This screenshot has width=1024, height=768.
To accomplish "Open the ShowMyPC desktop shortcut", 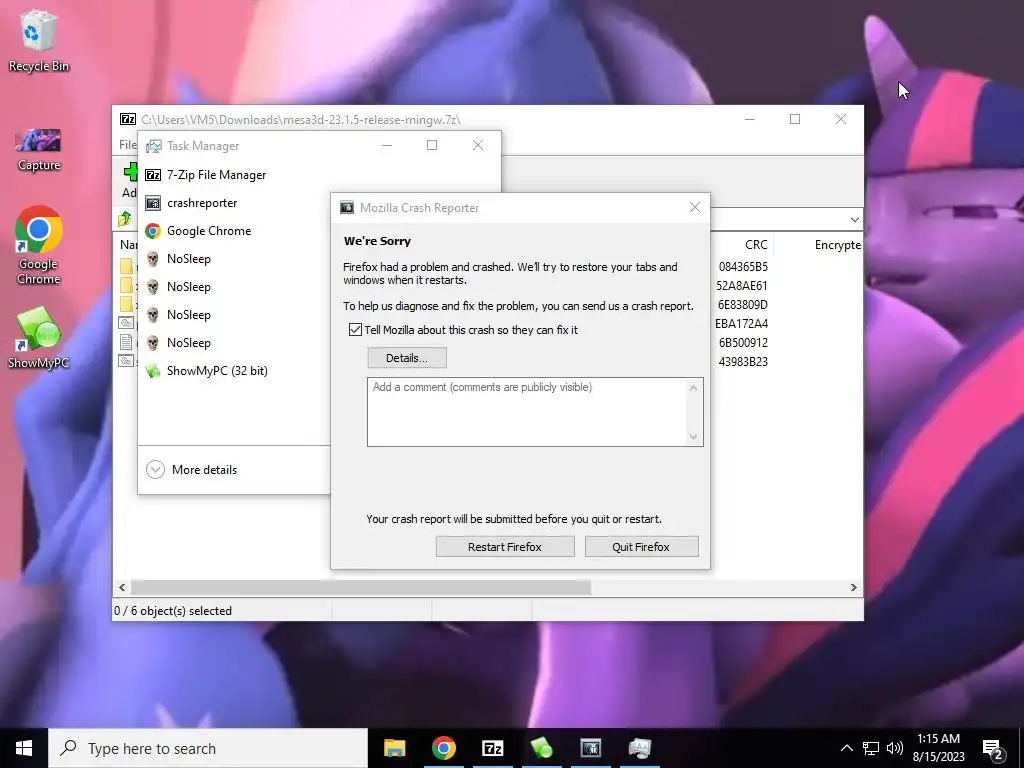I will (39, 338).
